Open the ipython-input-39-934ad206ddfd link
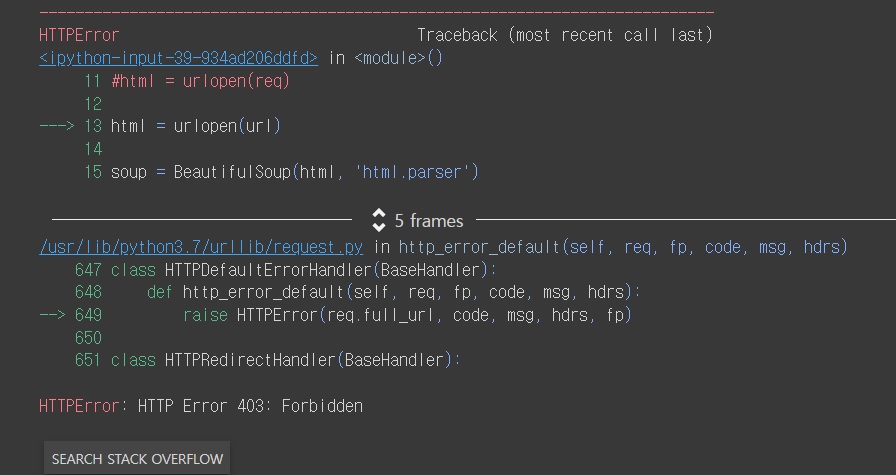 178,58
